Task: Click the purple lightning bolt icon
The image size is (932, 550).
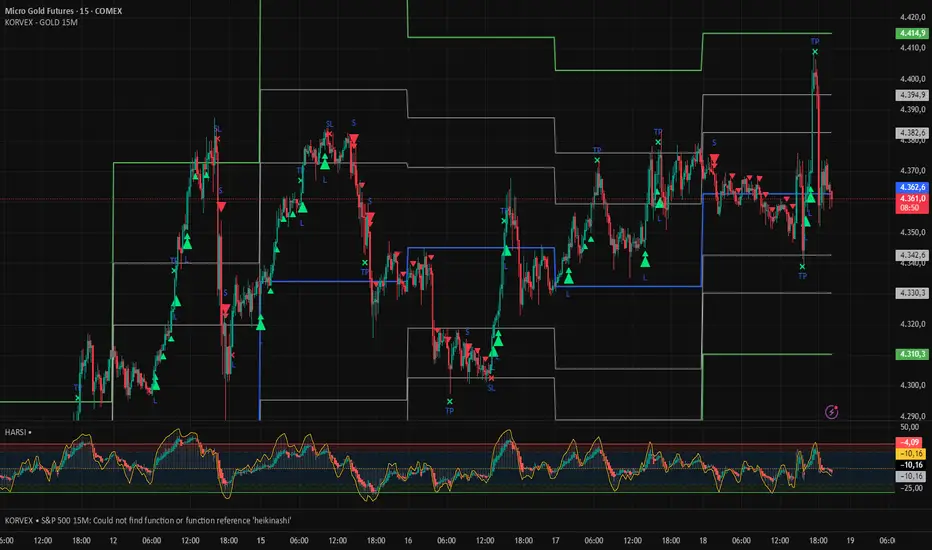Action: pos(832,411)
